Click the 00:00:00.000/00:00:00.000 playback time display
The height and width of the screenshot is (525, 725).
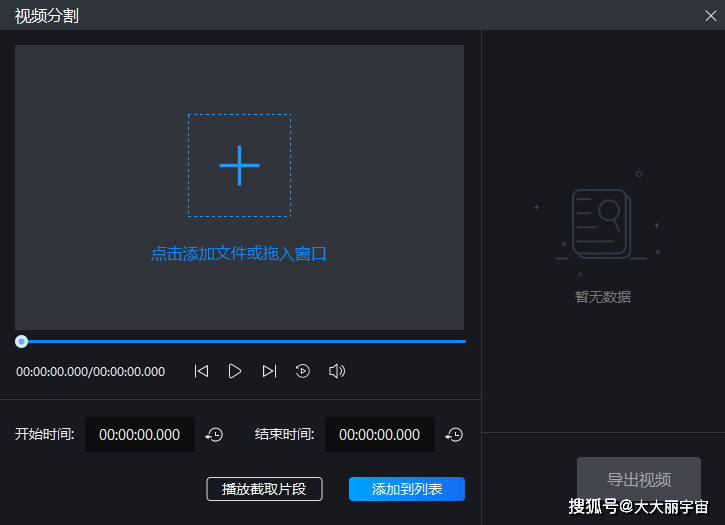coord(90,372)
